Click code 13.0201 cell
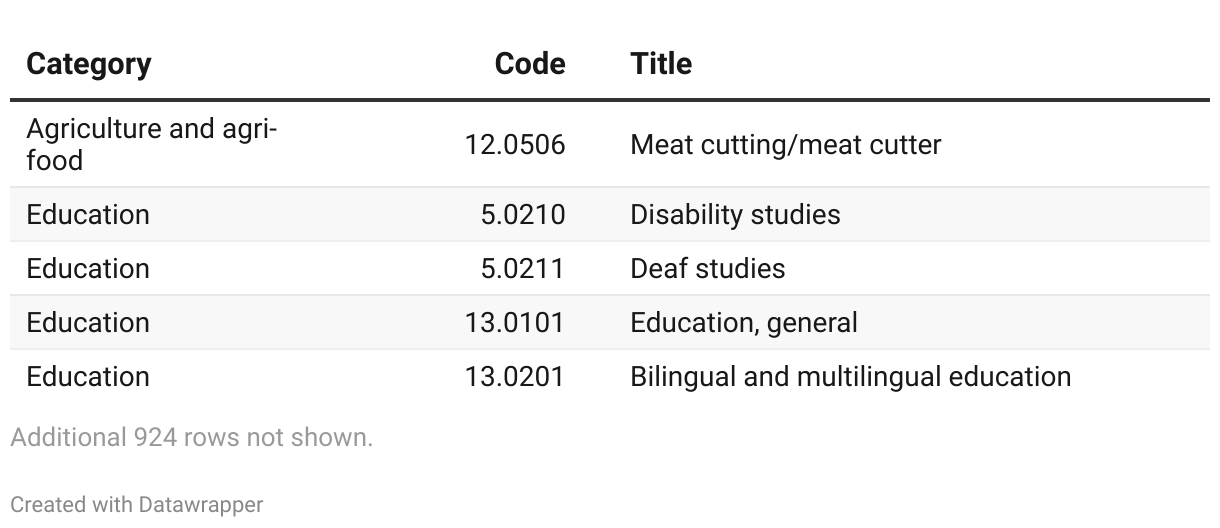Screen dimensions: 1220x528 tap(514, 377)
